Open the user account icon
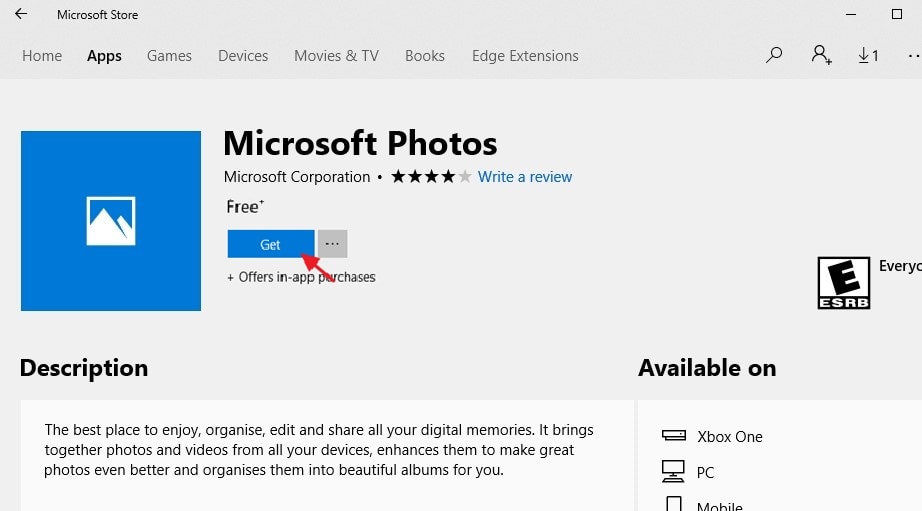This screenshot has height=511, width=922. tap(821, 56)
